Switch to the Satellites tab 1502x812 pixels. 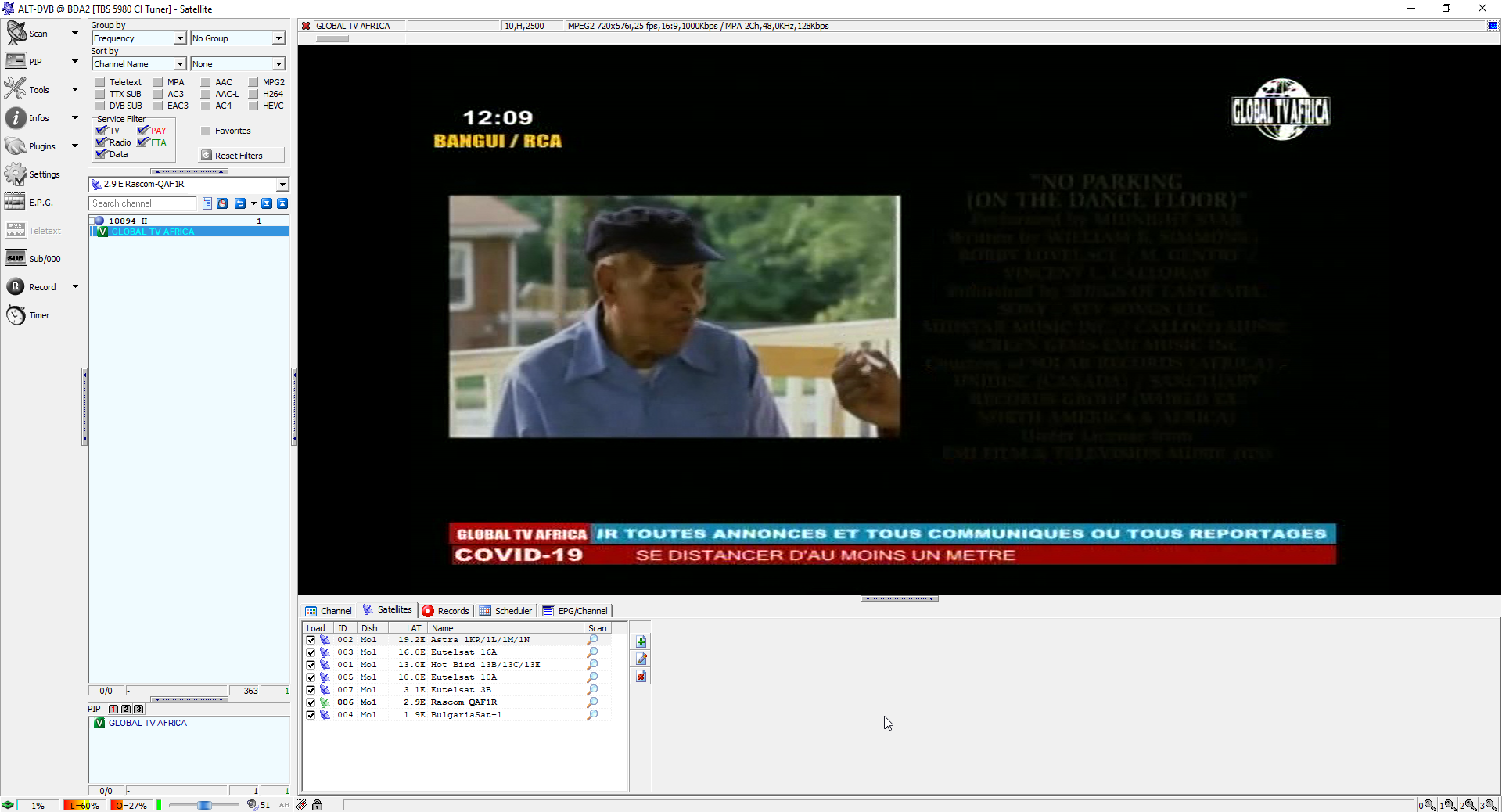coord(386,610)
